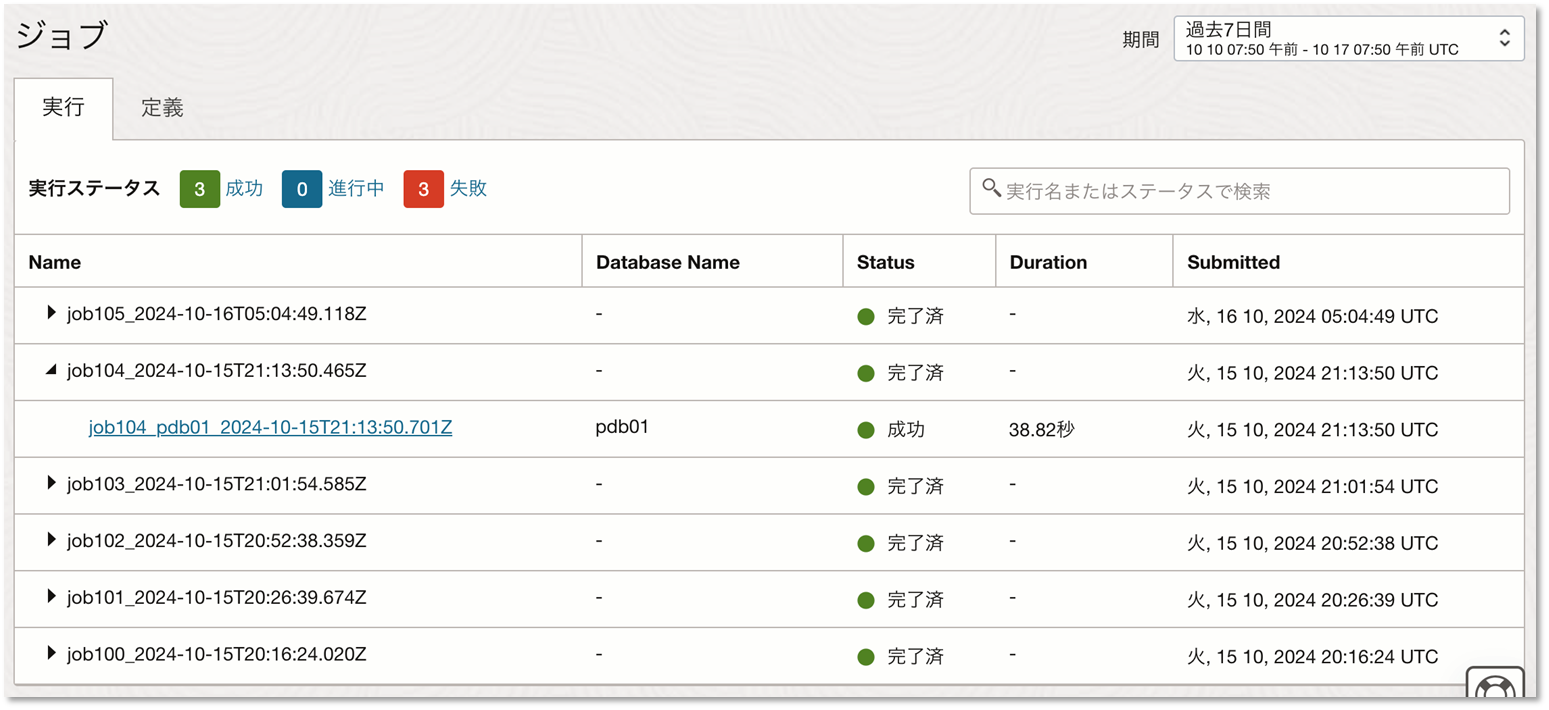Click the red 3 failed count badge

[423, 189]
